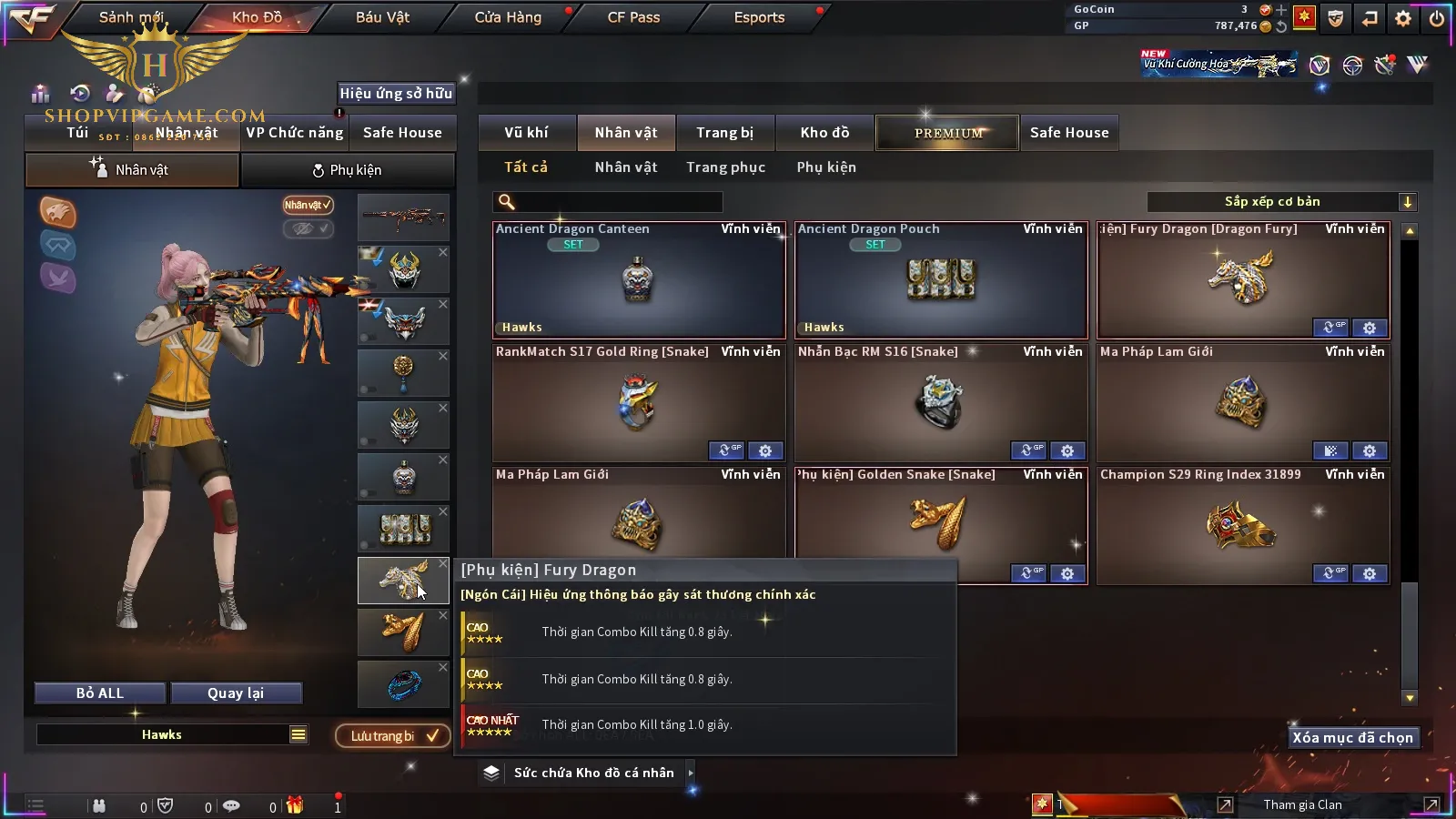
Task: Open the Cửa Hàng menu
Action: pyautogui.click(x=508, y=17)
